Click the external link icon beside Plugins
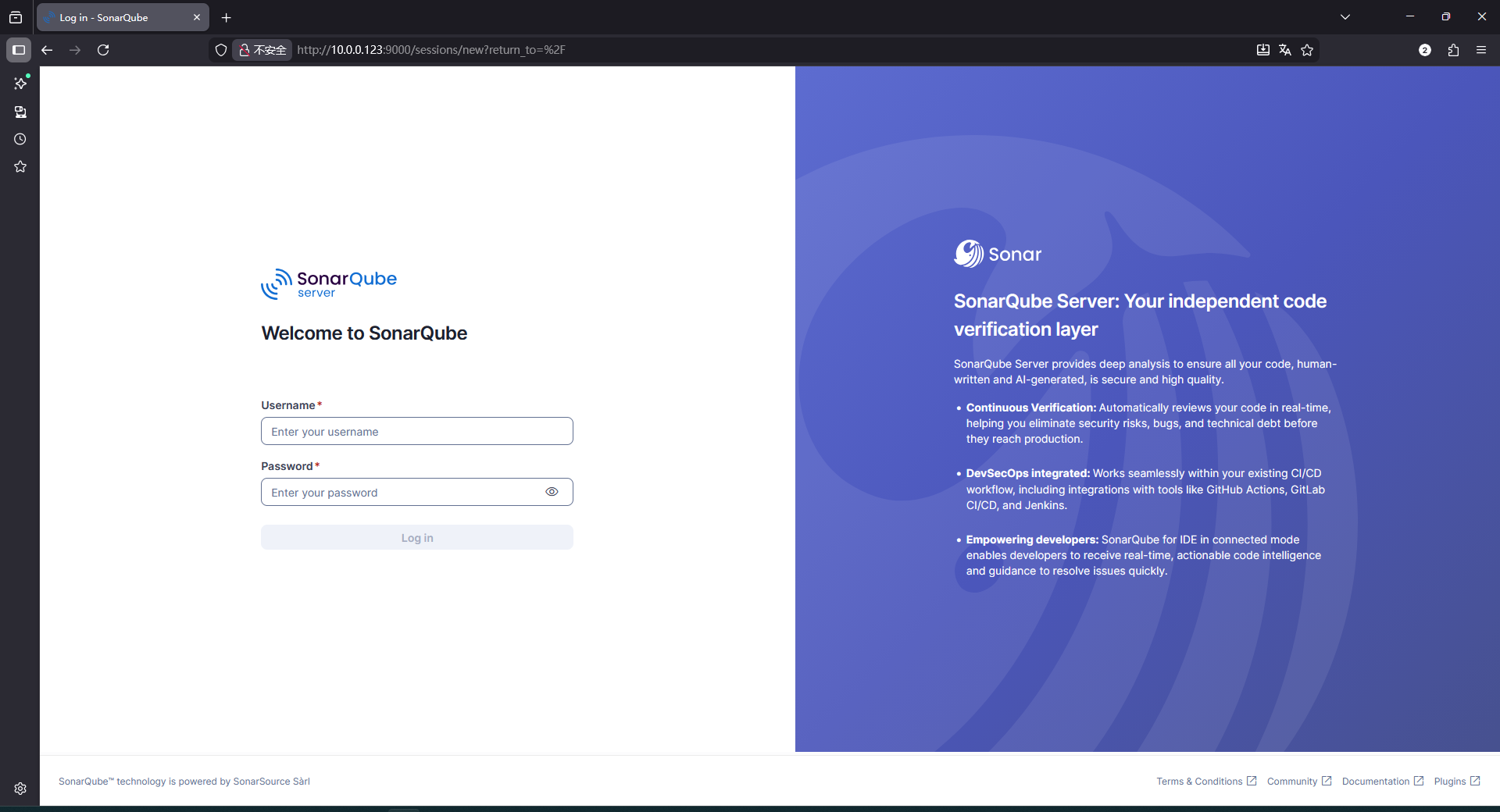This screenshot has height=812, width=1500. tap(1475, 781)
